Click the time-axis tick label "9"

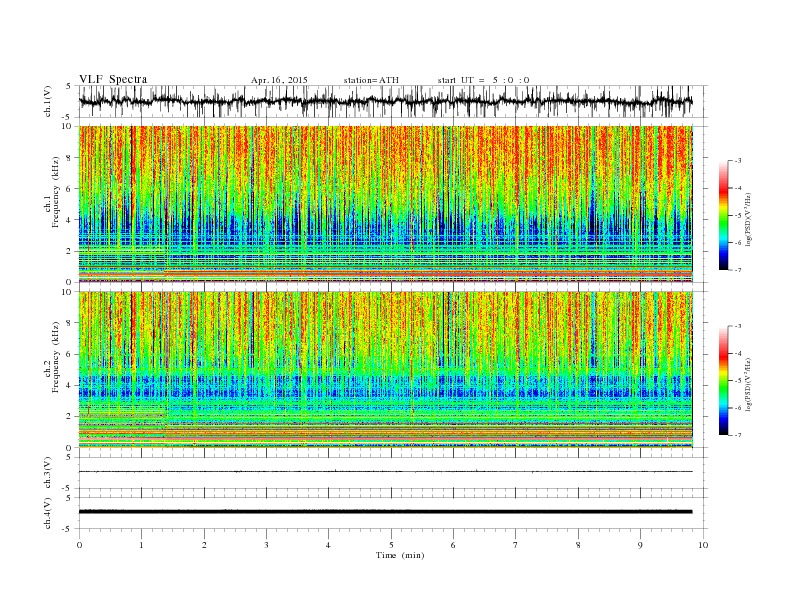pos(640,545)
